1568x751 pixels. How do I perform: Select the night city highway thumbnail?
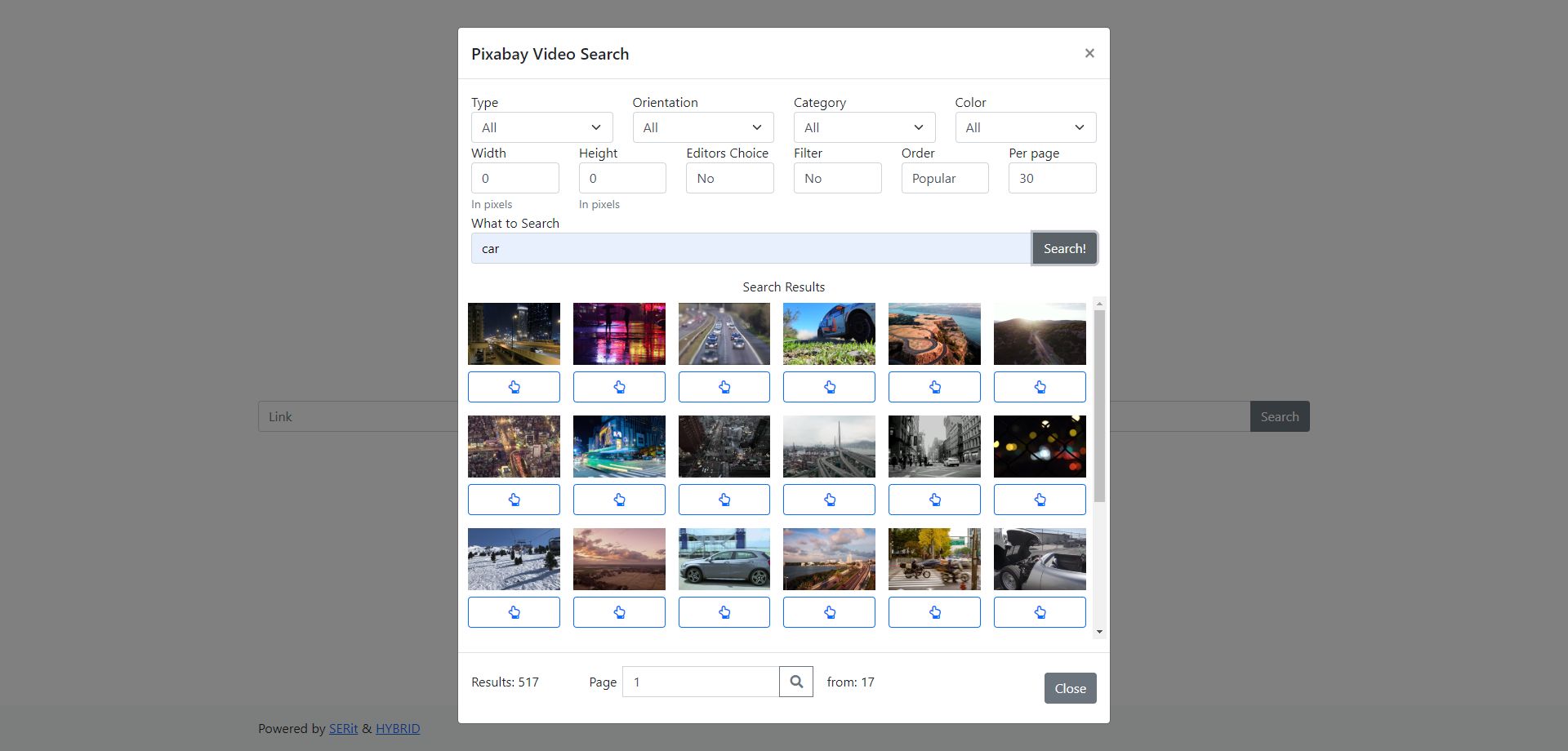514,334
